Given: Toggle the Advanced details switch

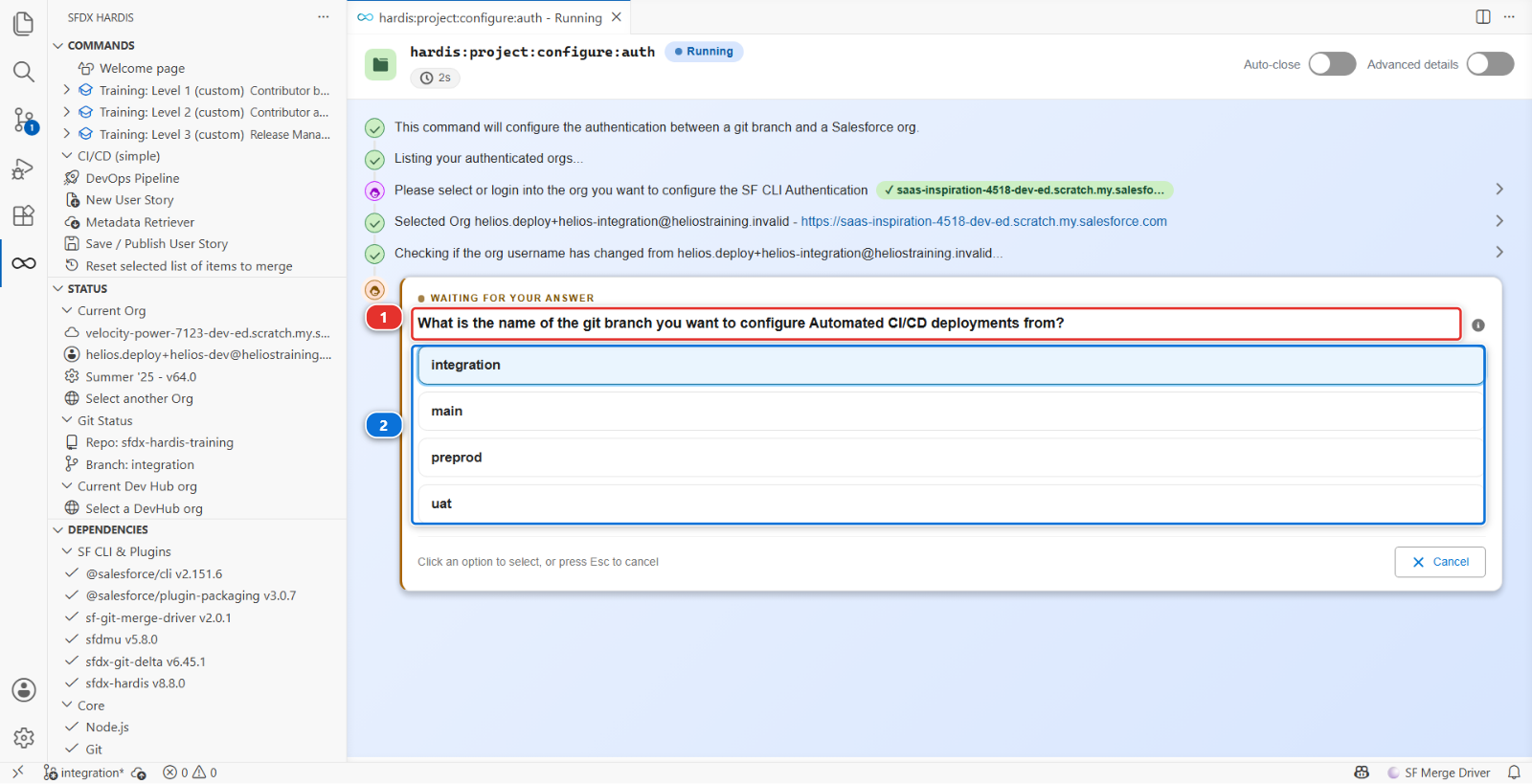Looking at the screenshot, I should point(1490,64).
